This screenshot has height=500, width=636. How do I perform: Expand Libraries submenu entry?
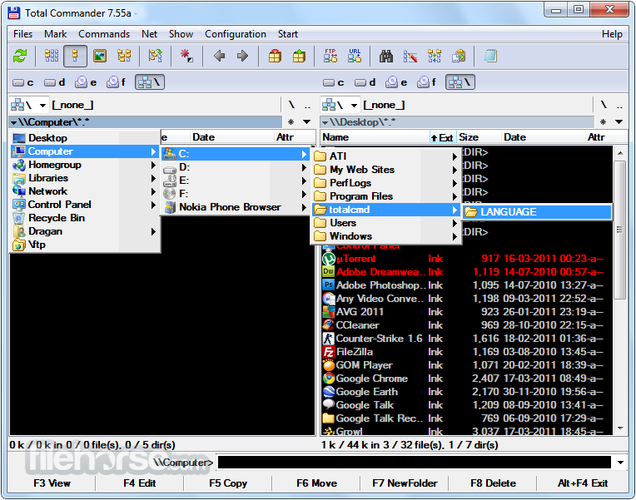coord(85,178)
